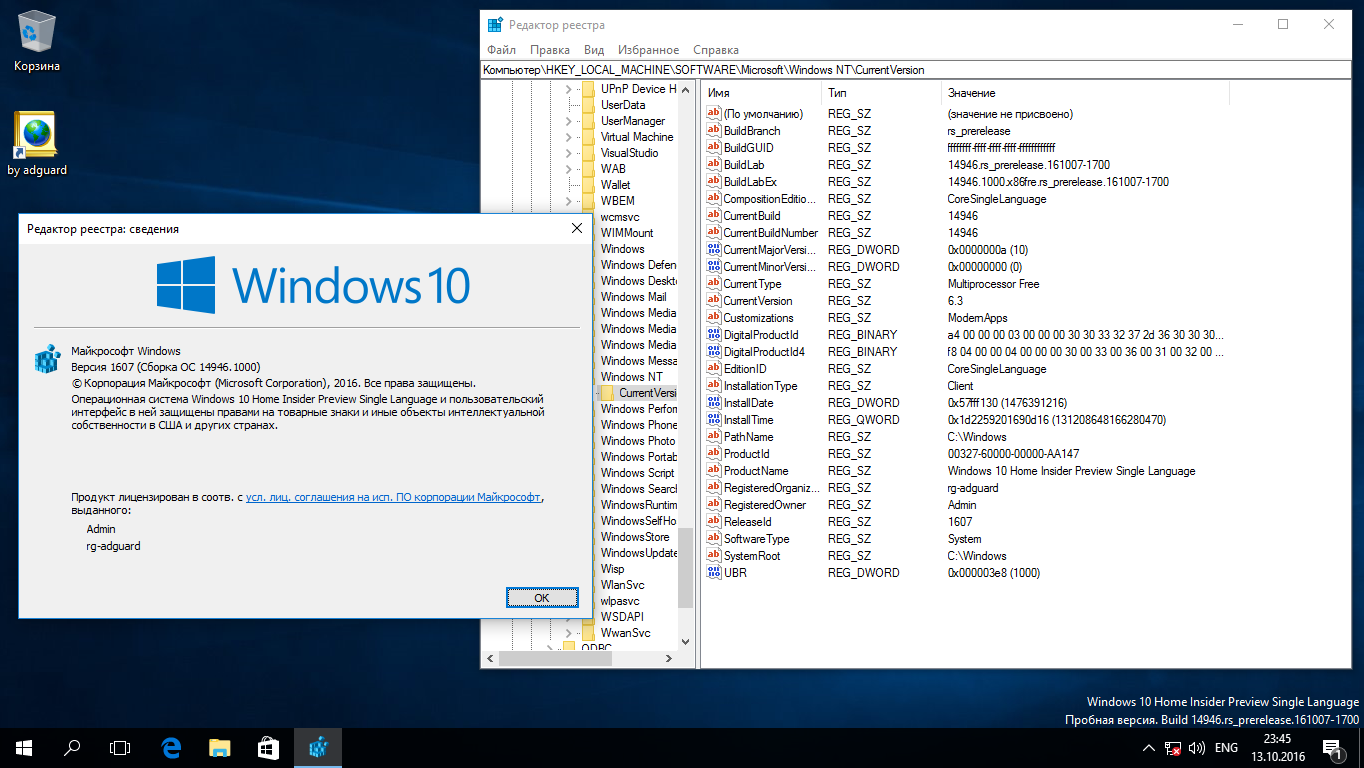Open File Explorer from taskbar
Image resolution: width=1364 pixels, height=768 pixels.
[220, 747]
